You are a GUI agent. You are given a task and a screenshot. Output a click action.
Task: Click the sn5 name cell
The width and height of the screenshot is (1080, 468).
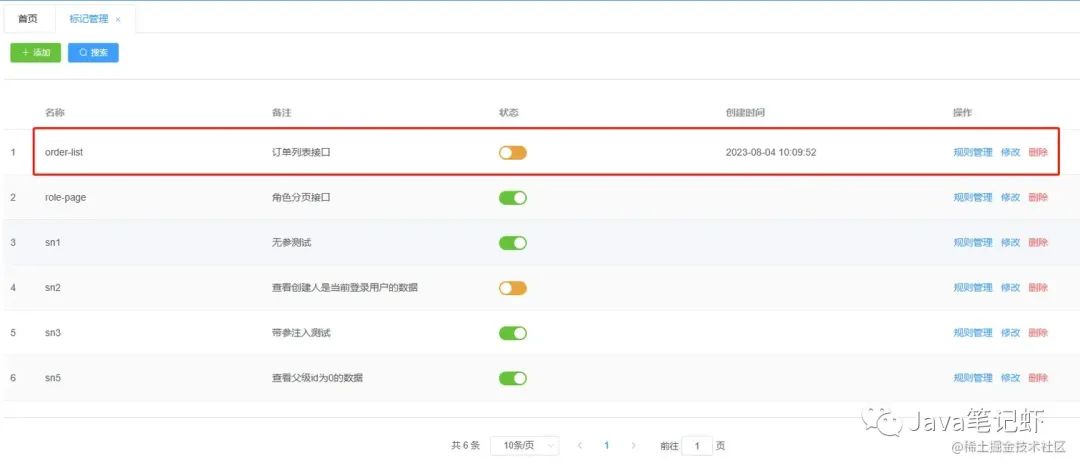53,378
